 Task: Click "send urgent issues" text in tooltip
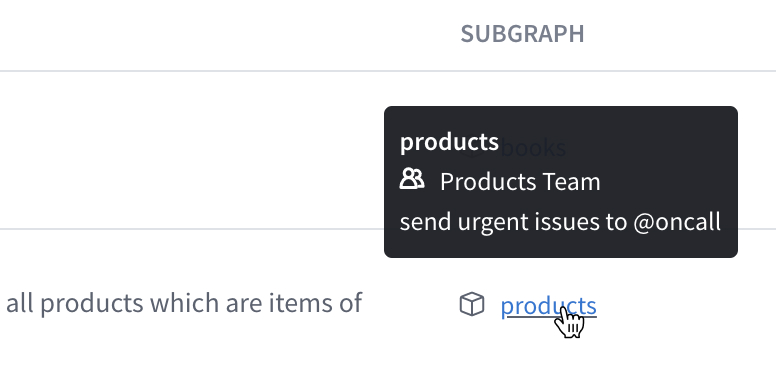pos(499,222)
